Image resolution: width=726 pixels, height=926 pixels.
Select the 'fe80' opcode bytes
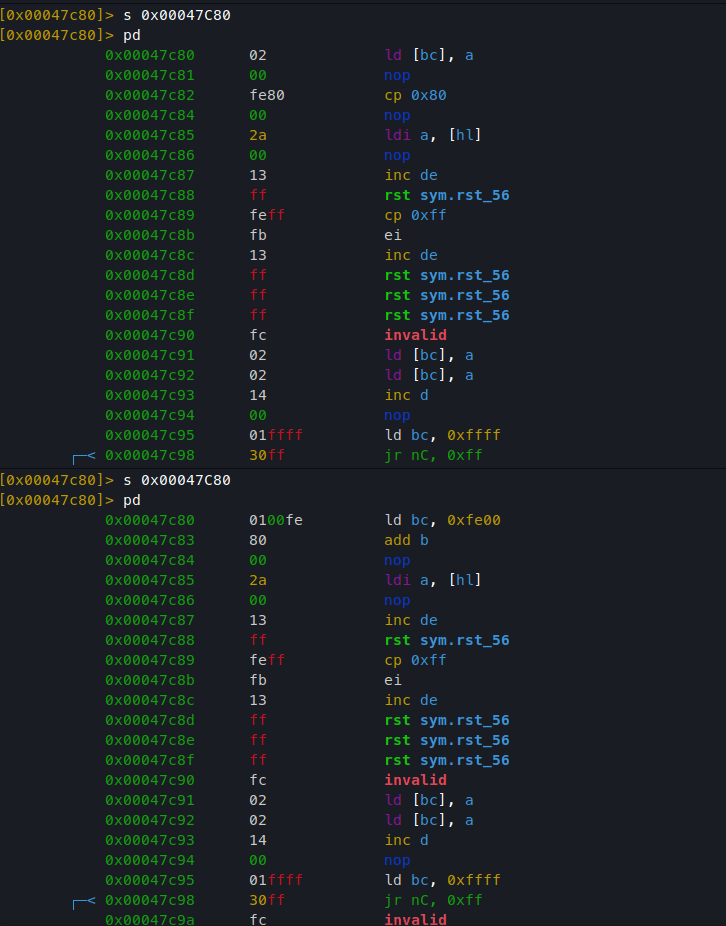coord(267,96)
